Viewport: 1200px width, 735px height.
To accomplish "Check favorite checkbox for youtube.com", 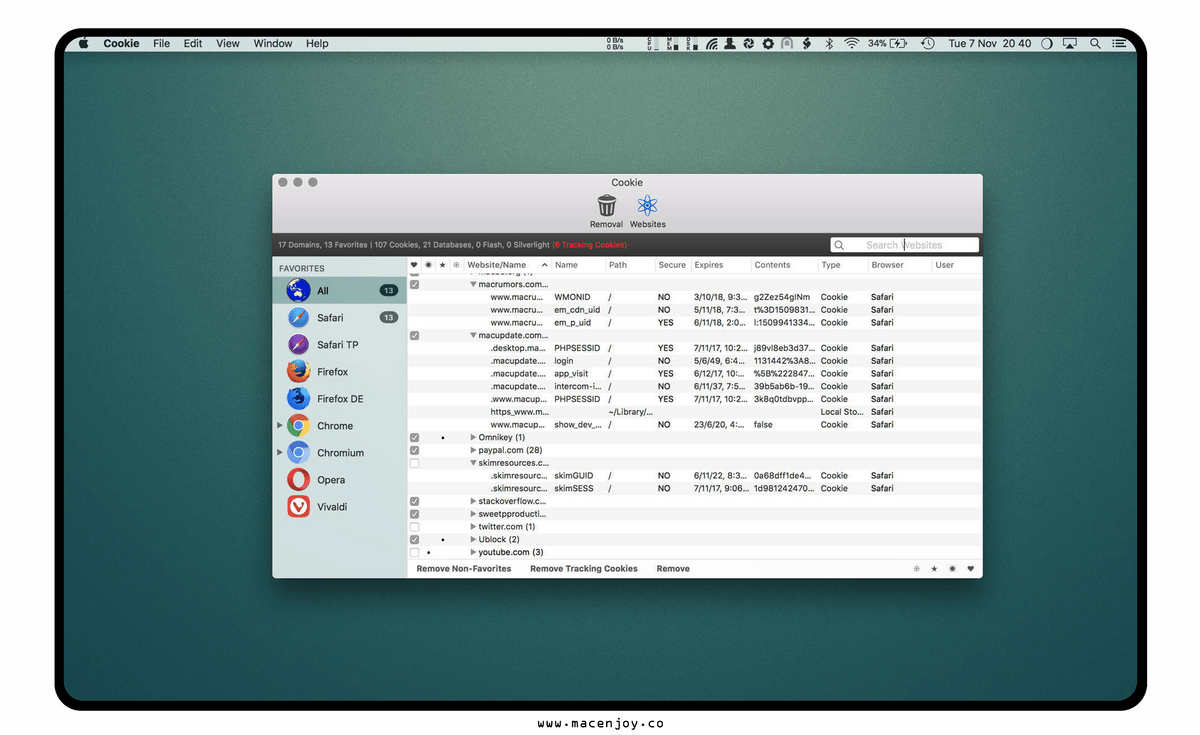I will 414,553.
